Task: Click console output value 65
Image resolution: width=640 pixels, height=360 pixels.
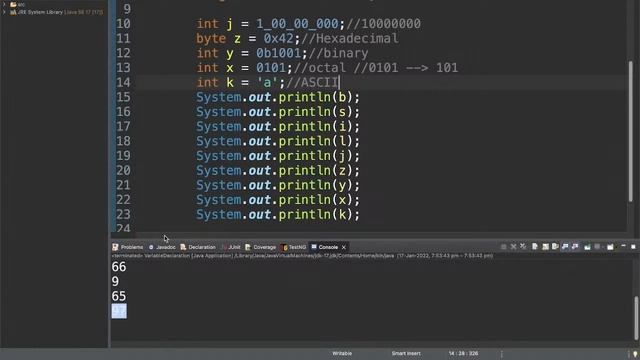Action: (x=119, y=296)
